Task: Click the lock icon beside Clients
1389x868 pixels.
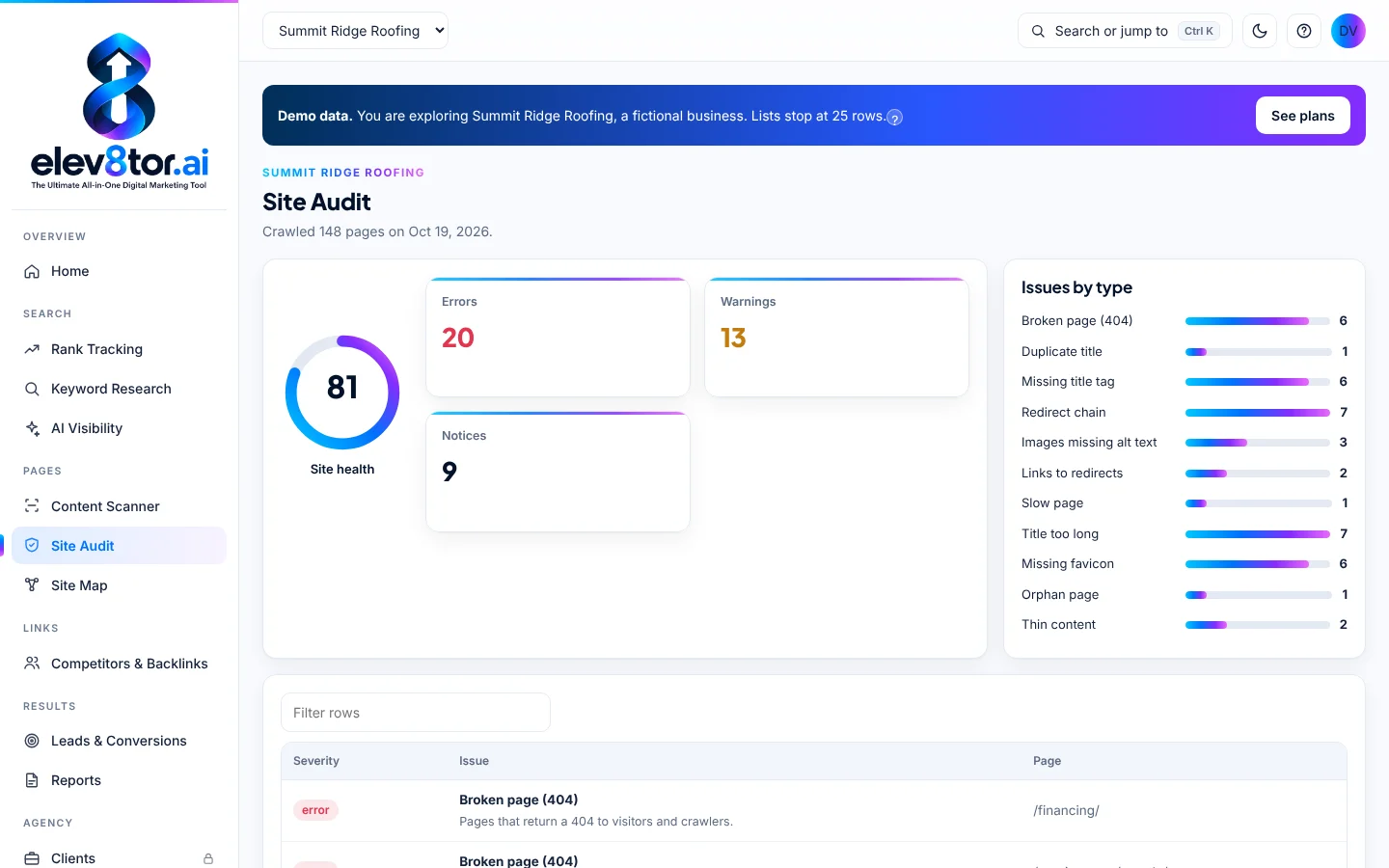Action: [208, 858]
